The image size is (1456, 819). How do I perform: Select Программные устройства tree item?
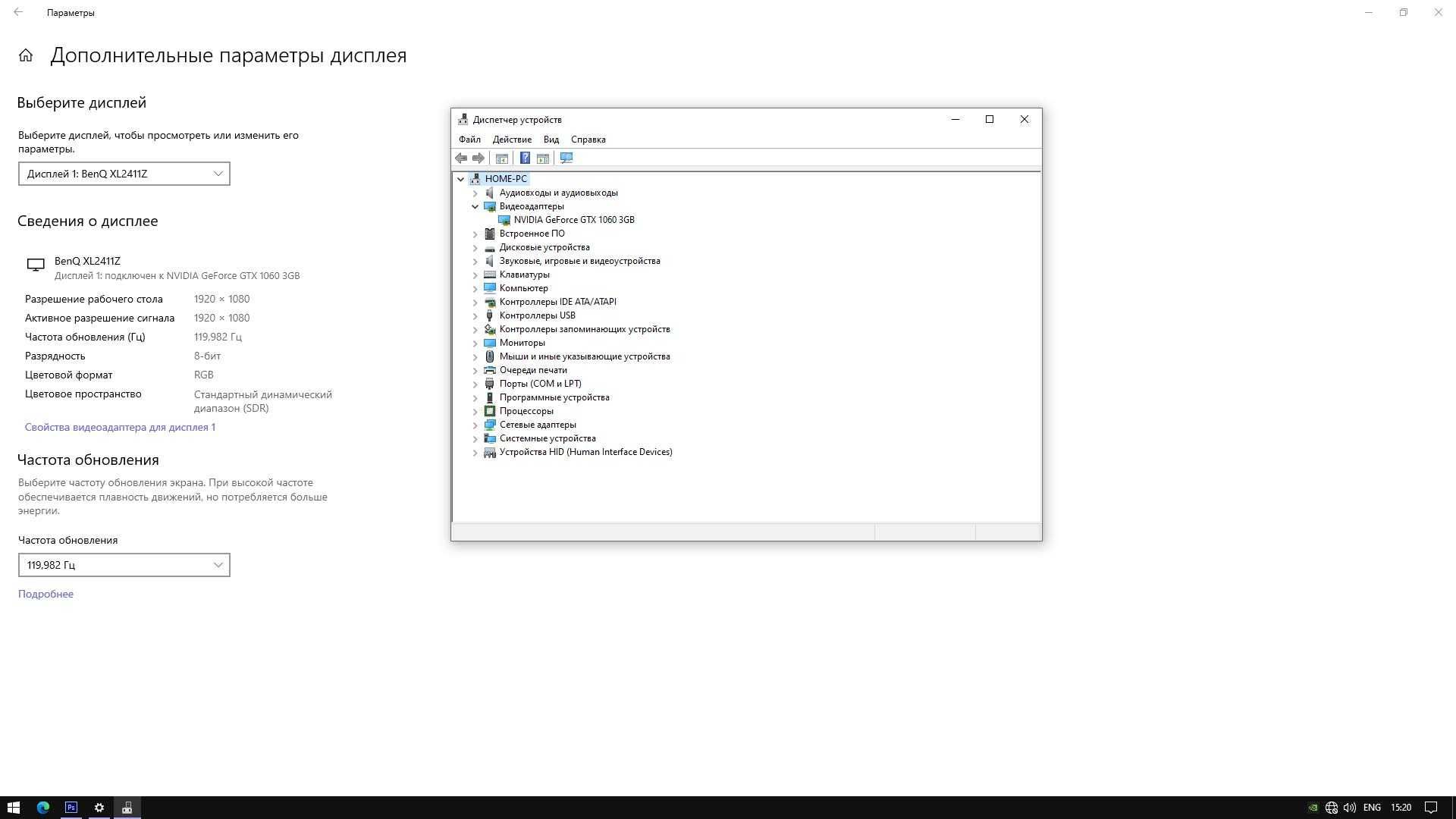tap(554, 397)
